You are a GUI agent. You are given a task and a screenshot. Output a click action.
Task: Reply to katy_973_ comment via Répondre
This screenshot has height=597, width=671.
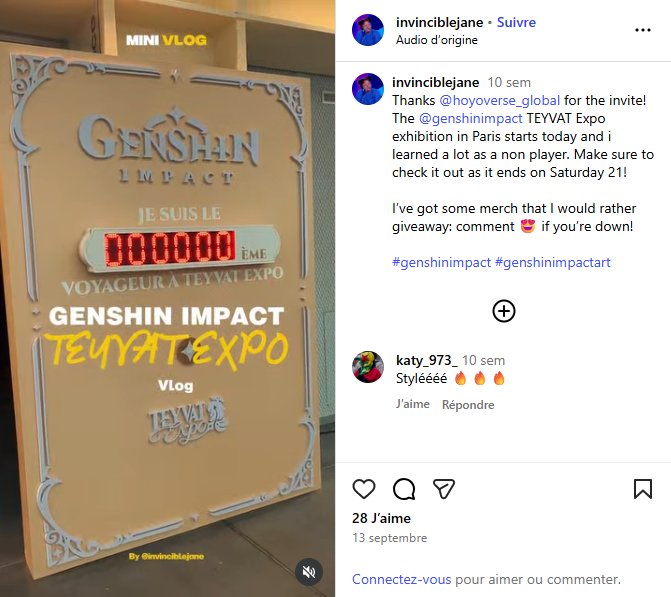(x=468, y=404)
